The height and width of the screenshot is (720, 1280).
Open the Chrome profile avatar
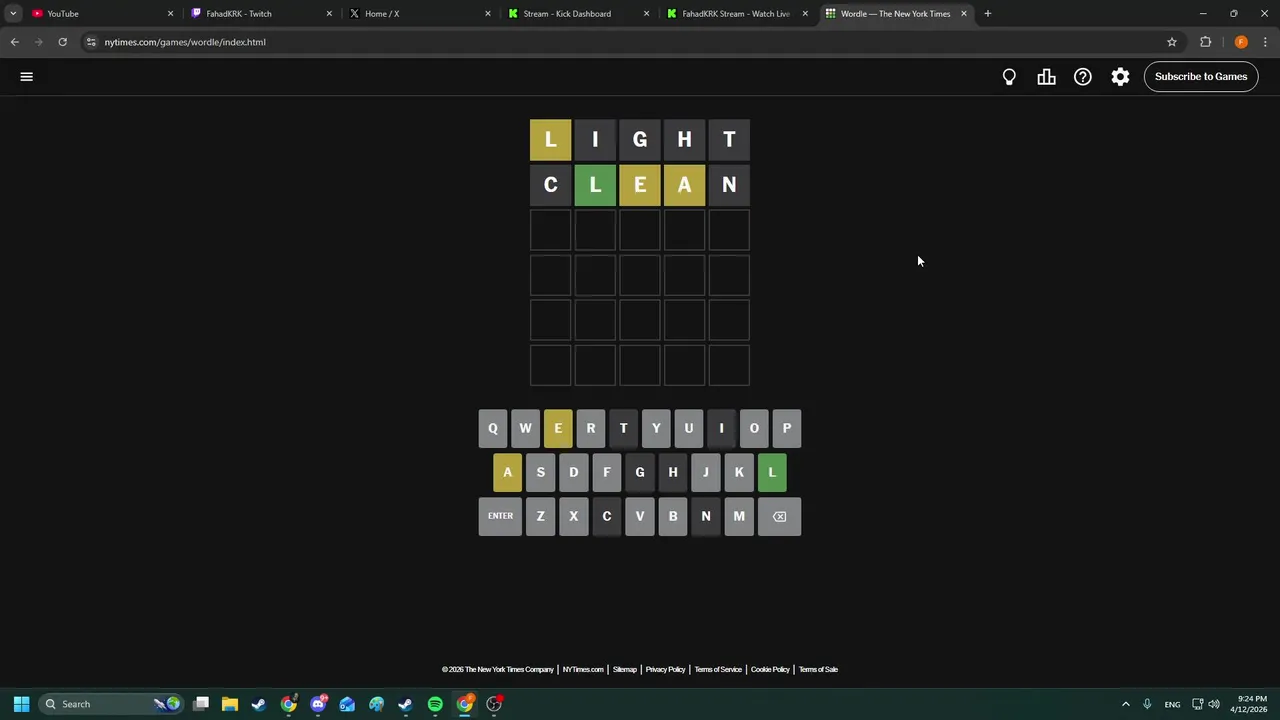(x=1241, y=42)
